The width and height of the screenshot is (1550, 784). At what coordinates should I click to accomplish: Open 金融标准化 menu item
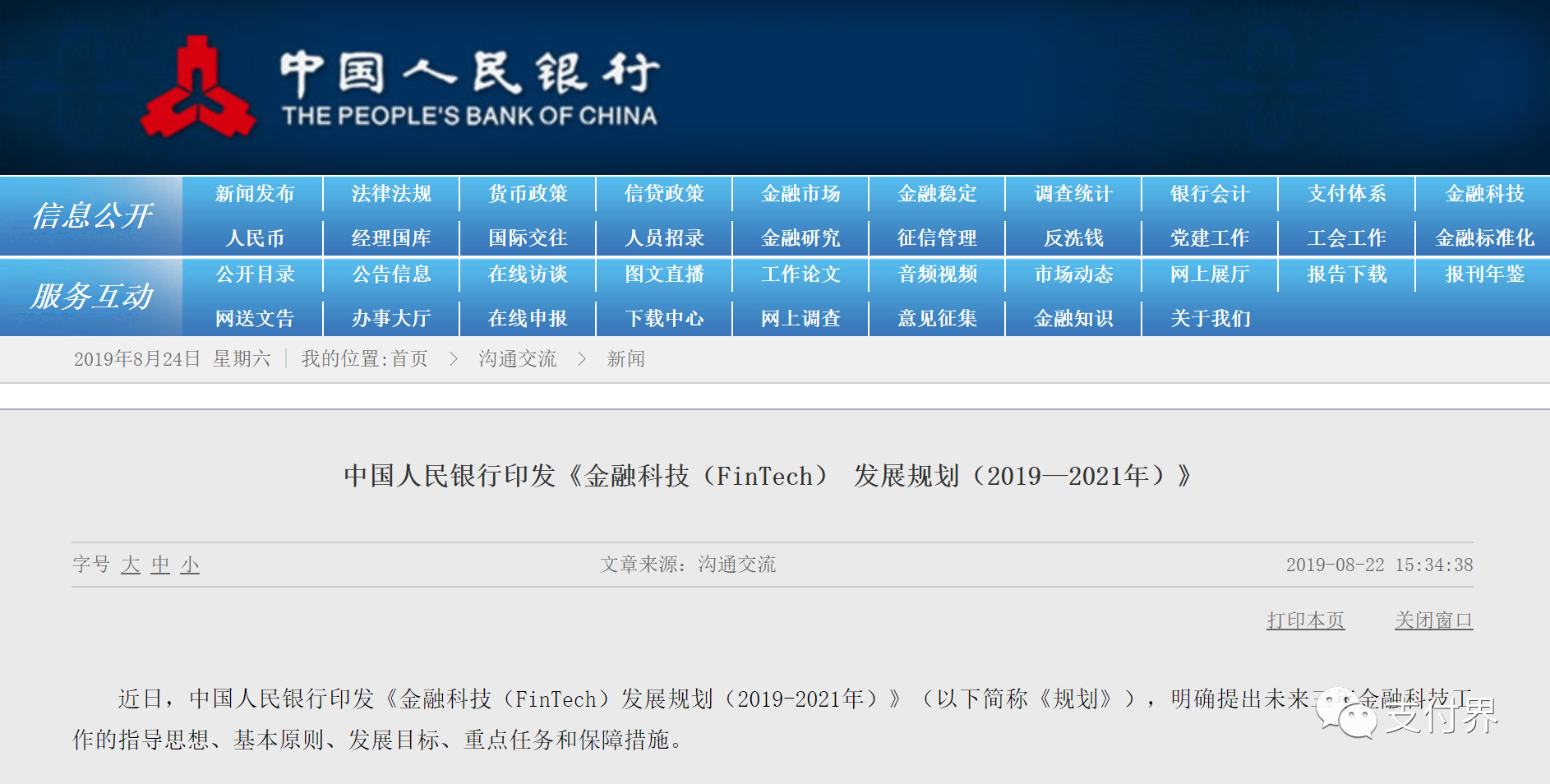click(x=1484, y=238)
